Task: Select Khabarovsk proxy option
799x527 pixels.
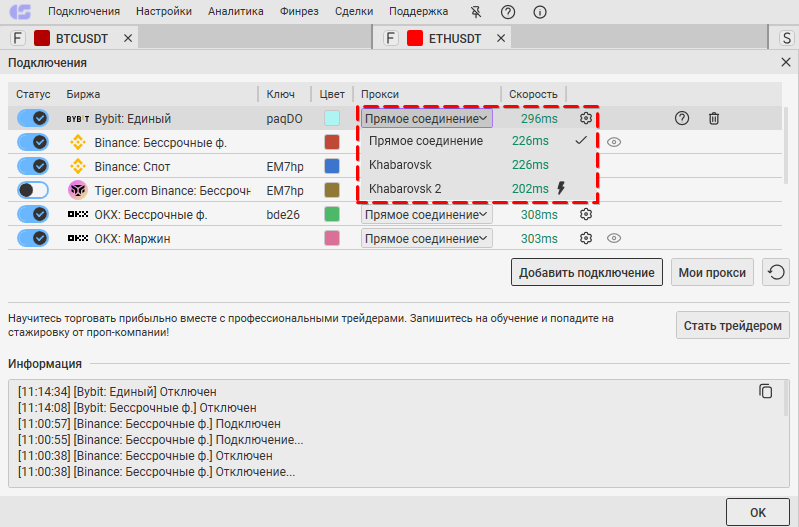Action: click(x=478, y=165)
